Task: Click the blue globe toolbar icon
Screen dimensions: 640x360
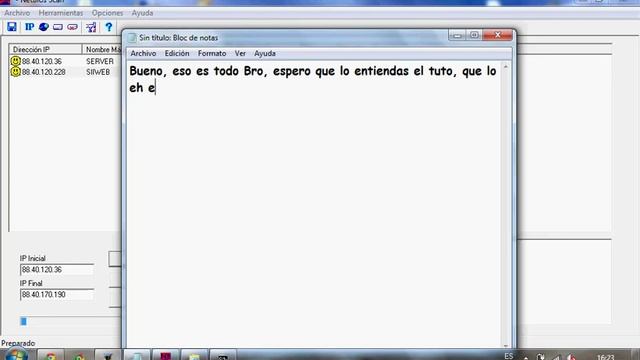Action: [x=44, y=27]
